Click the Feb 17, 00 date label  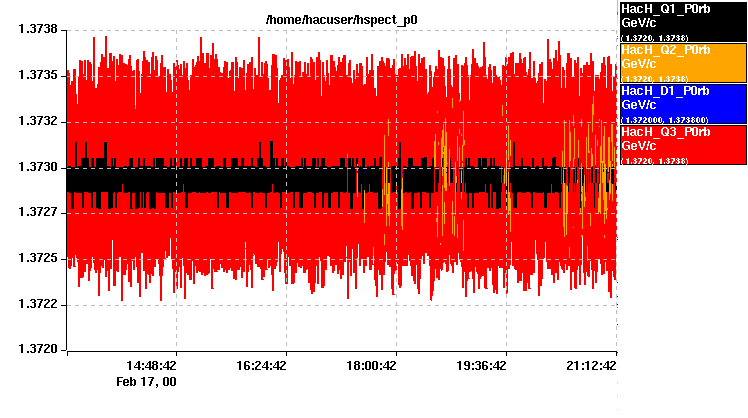[147, 381]
